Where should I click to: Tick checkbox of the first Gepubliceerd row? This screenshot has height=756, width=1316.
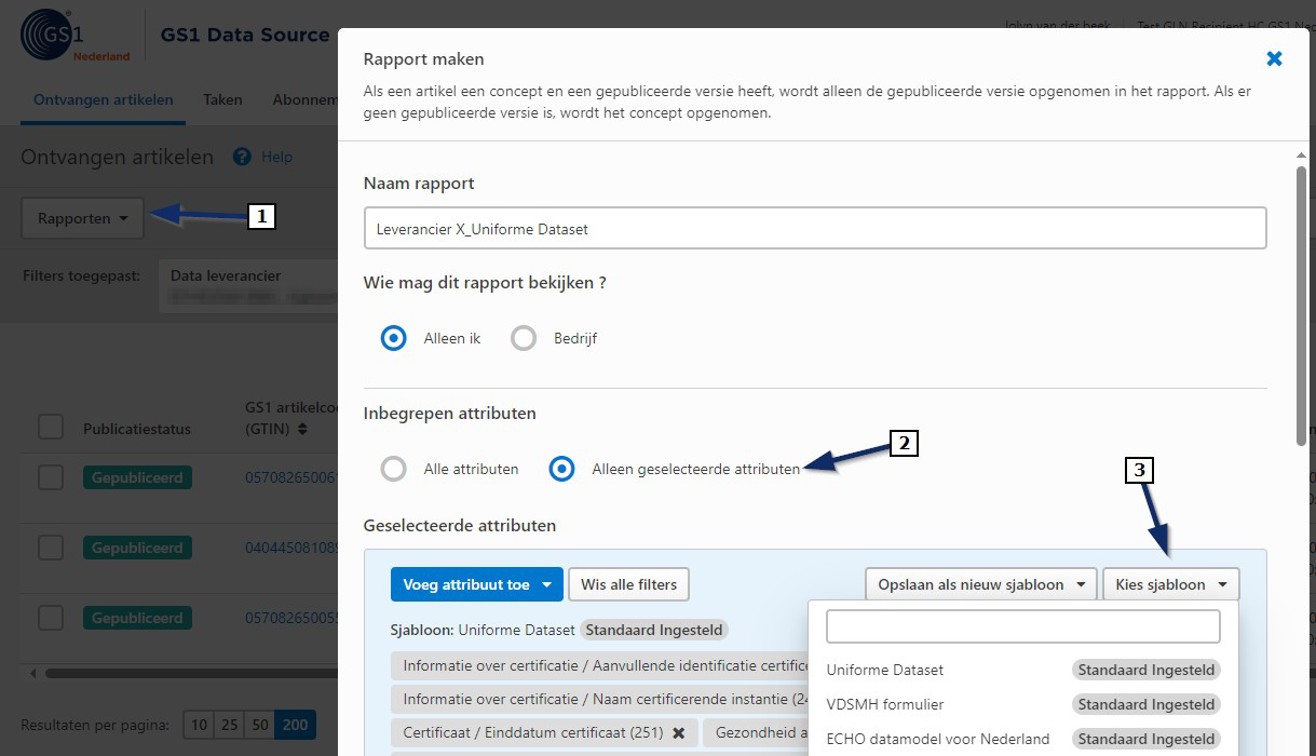[51, 478]
